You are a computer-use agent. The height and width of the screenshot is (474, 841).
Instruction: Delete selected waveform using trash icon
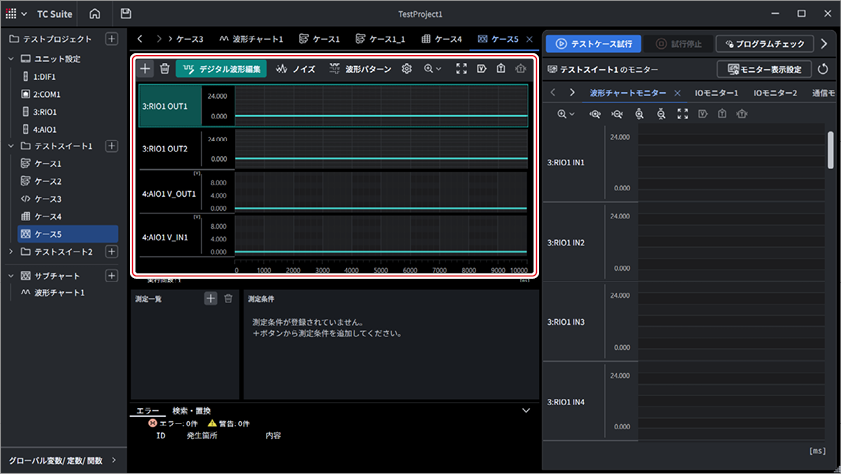pos(165,69)
